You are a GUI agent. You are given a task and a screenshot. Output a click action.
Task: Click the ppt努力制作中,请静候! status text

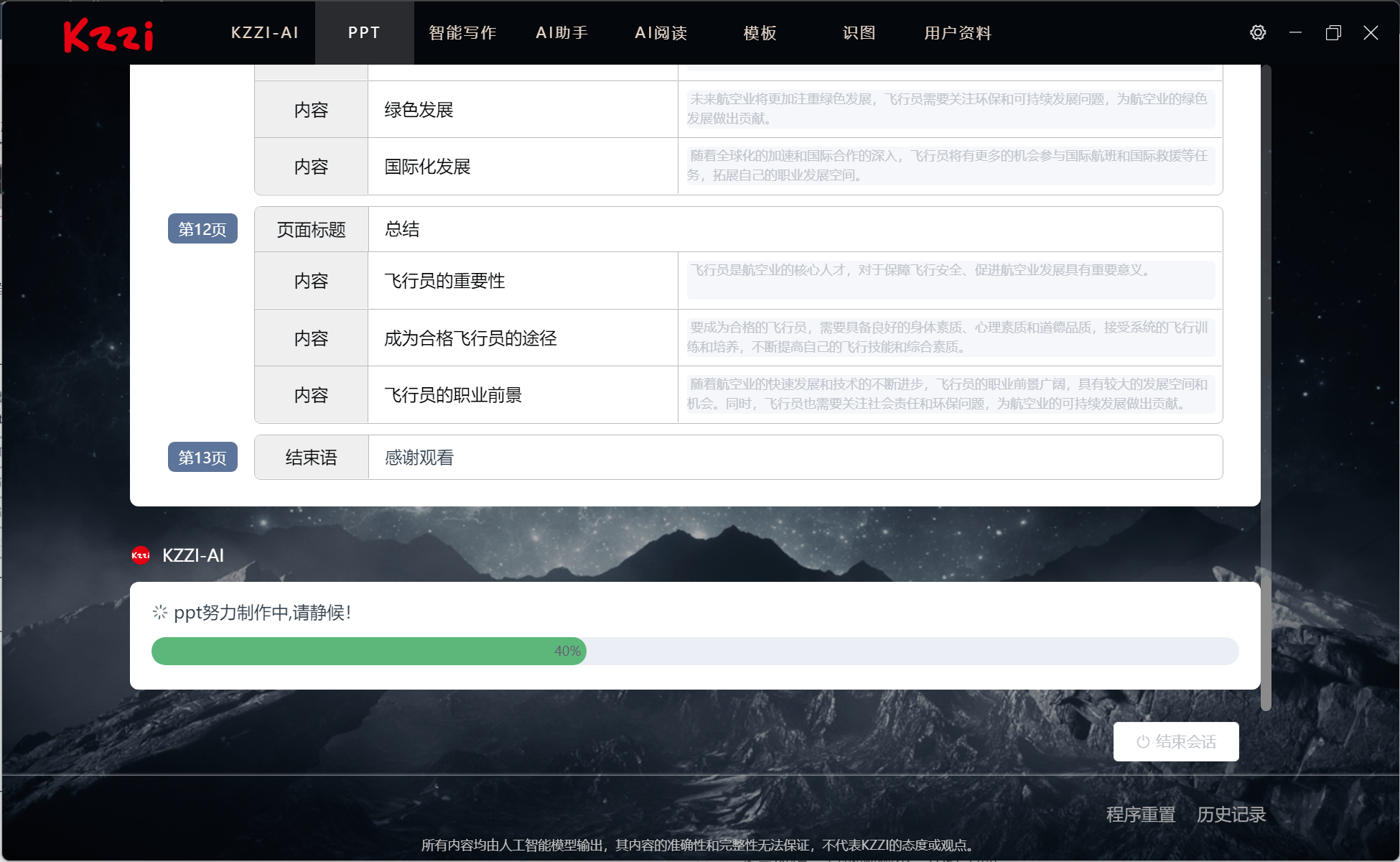point(263,612)
